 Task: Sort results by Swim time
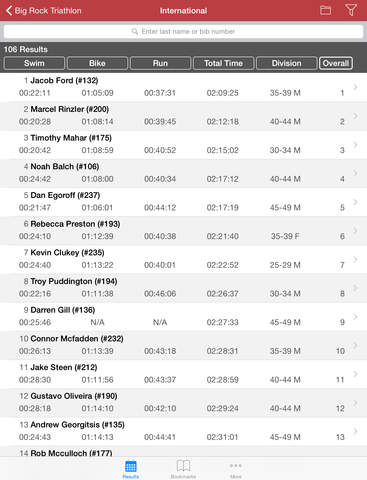(34, 63)
